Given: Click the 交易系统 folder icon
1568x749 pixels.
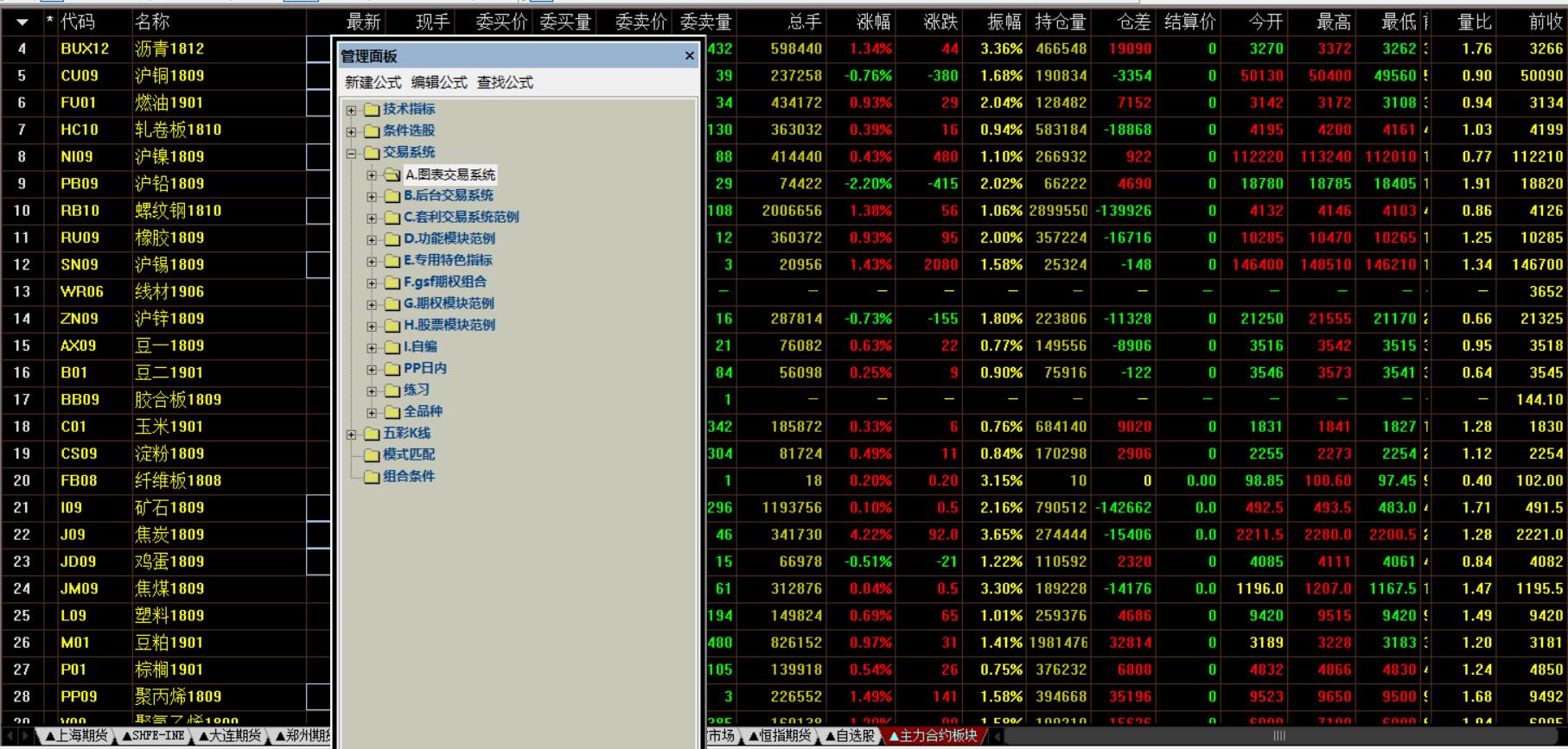Looking at the screenshot, I should click(373, 153).
